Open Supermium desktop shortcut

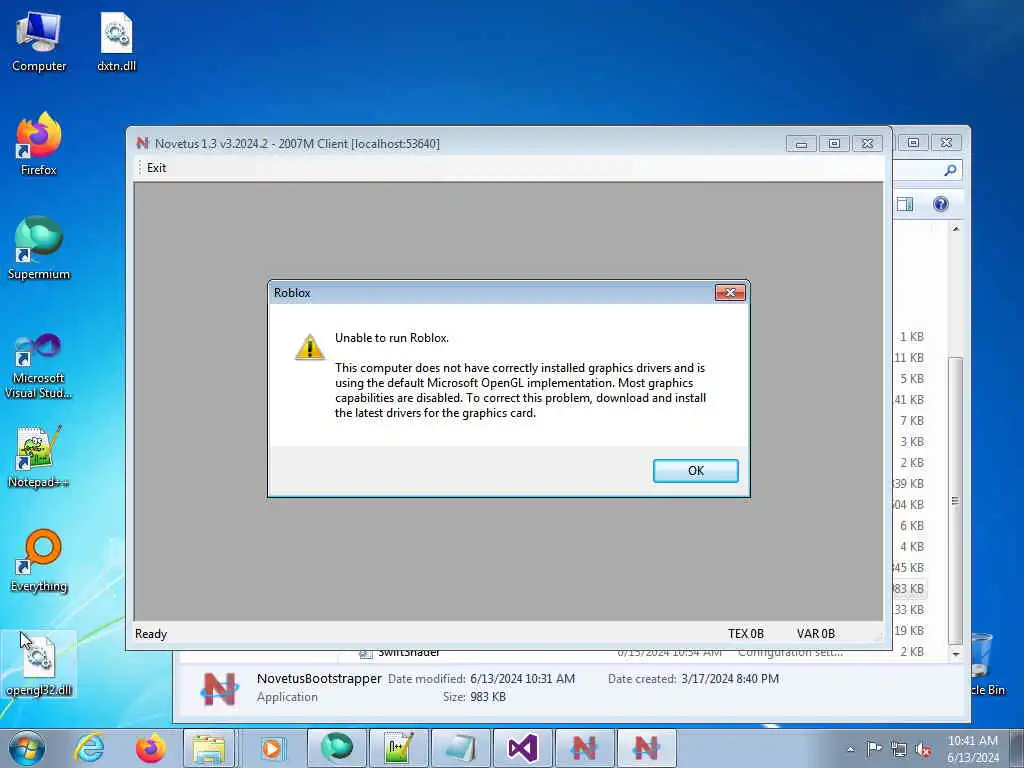click(39, 249)
